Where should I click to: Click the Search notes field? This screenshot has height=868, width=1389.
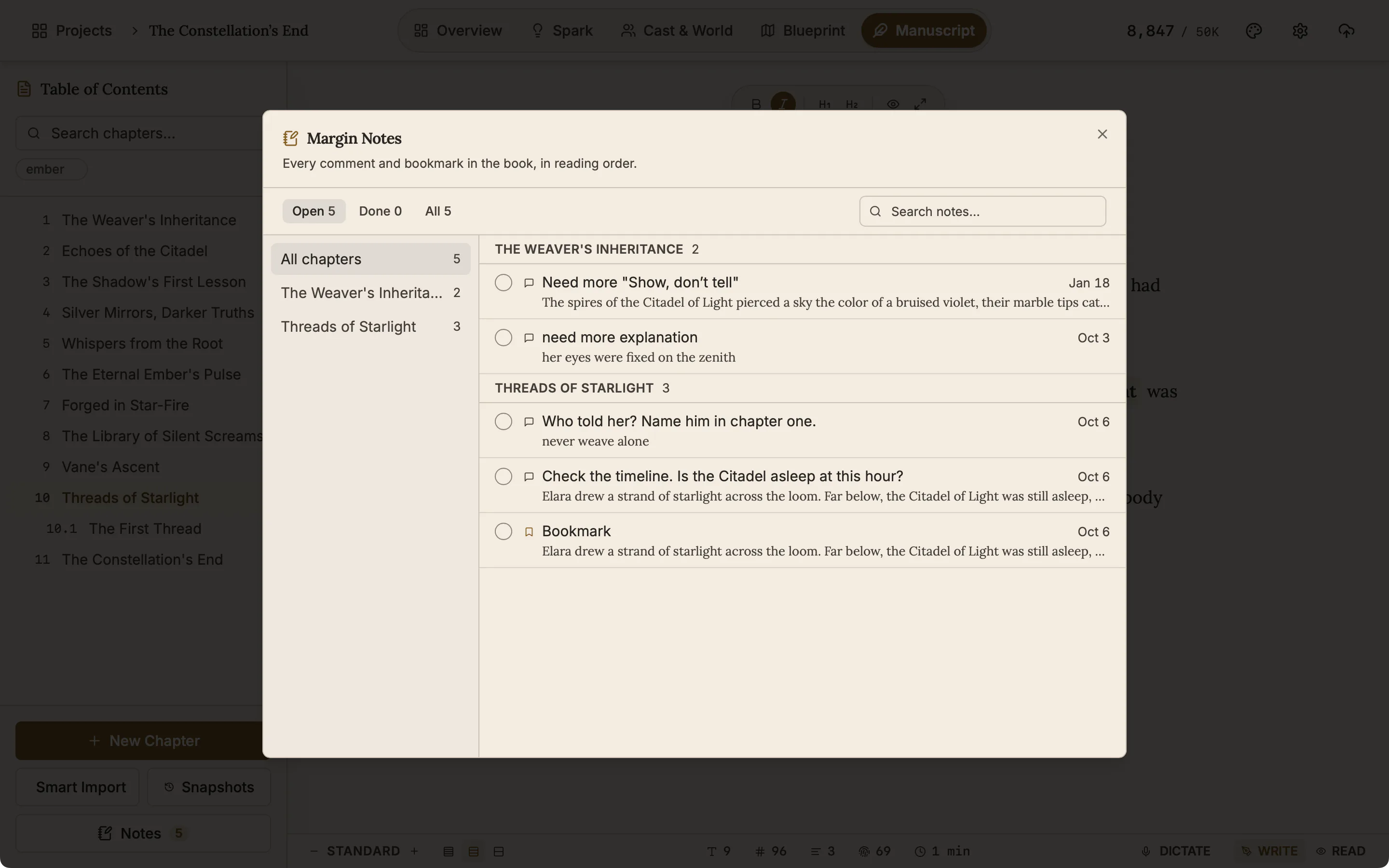pyautogui.click(x=982, y=211)
